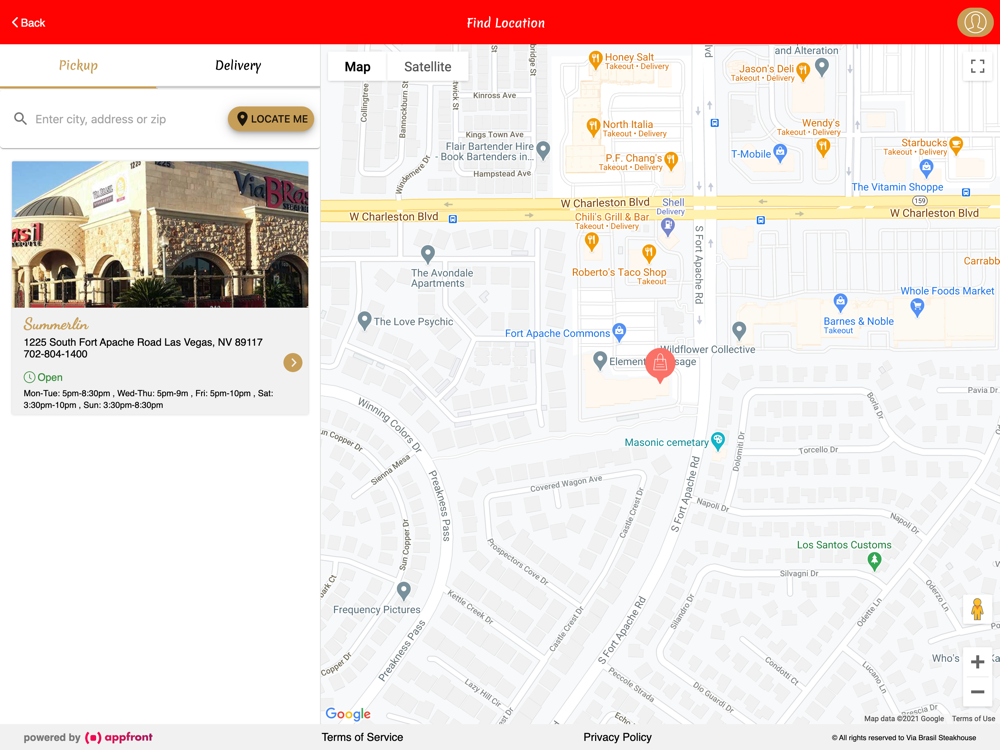Screen dimensions: 1000x750
Task: Click the Wildflower Collective marker
Action: (x=739, y=330)
